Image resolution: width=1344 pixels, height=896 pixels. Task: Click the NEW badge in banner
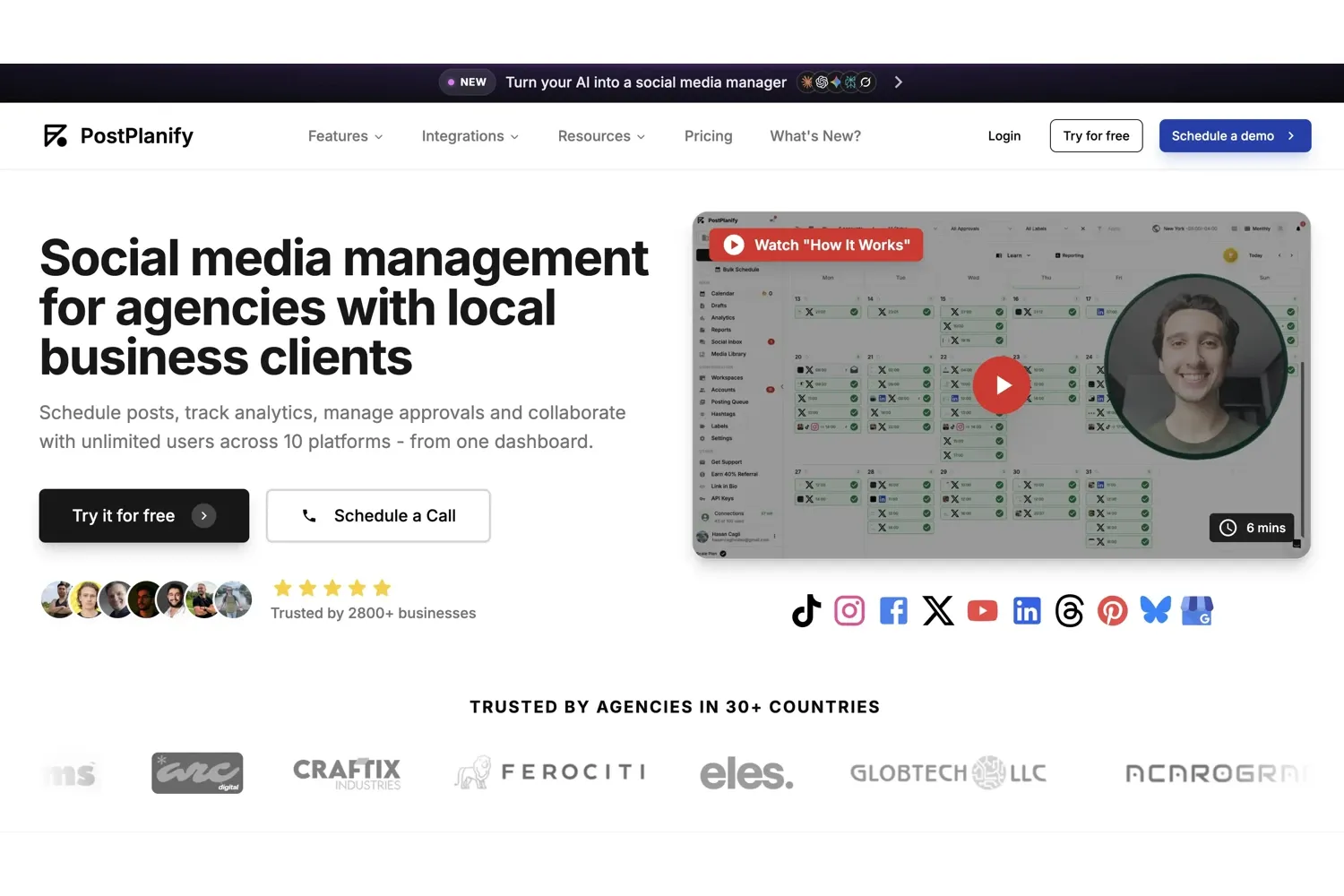click(x=467, y=82)
